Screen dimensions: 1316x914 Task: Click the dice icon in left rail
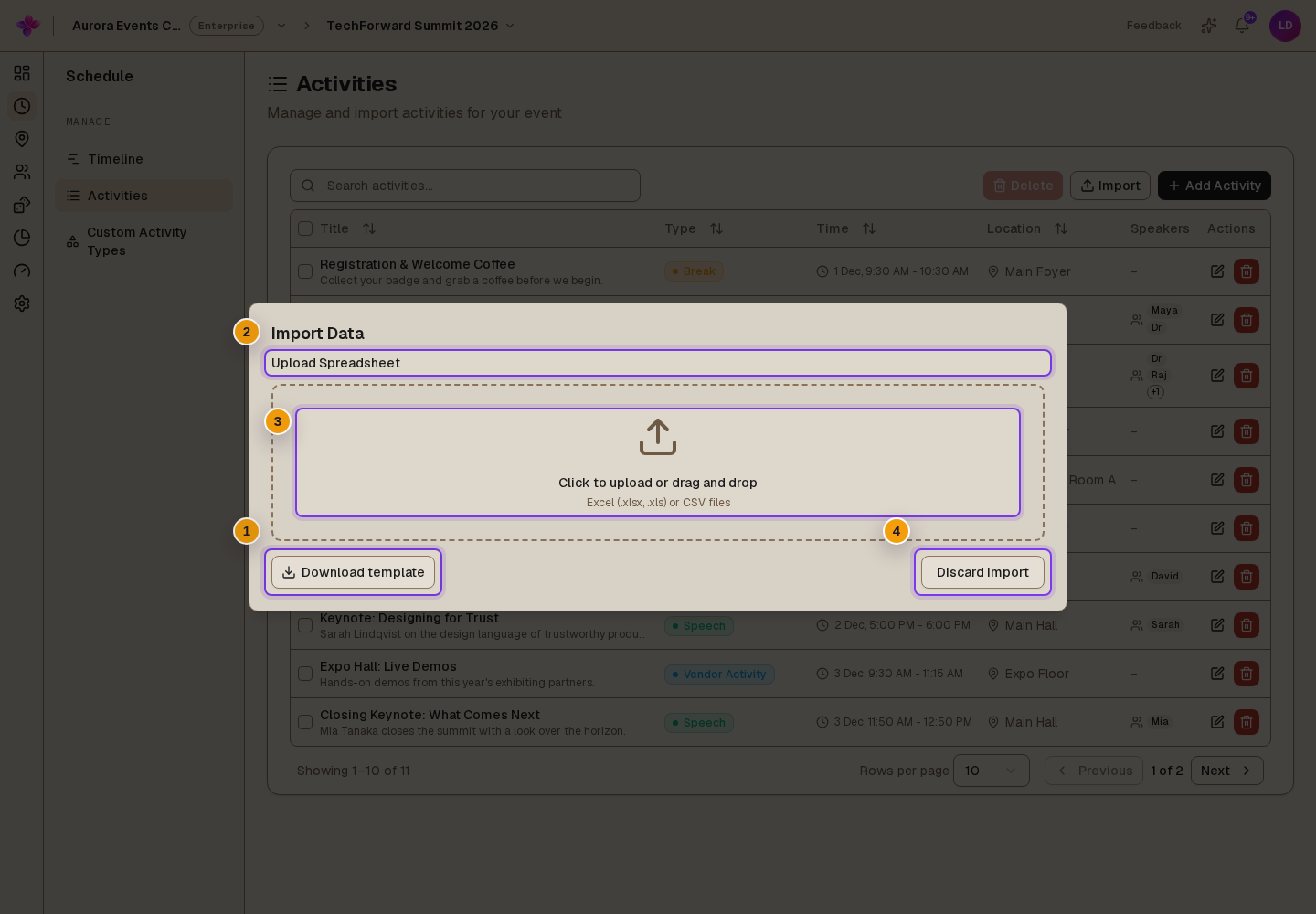pos(22,205)
